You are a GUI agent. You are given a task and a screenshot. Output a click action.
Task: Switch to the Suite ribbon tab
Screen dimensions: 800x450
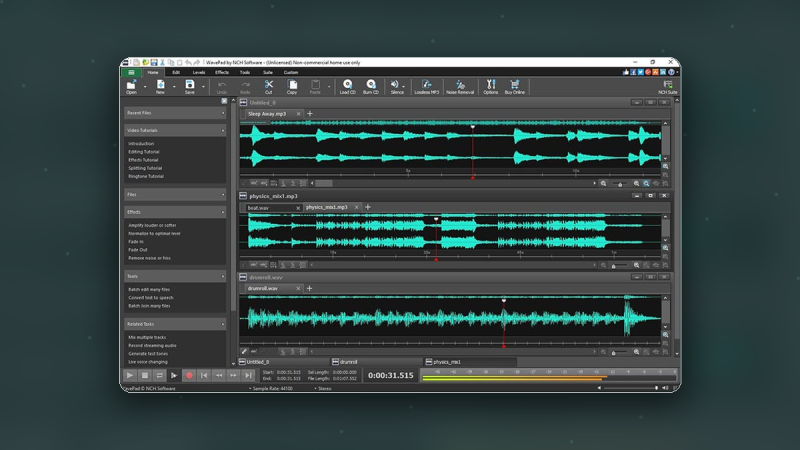(x=268, y=72)
